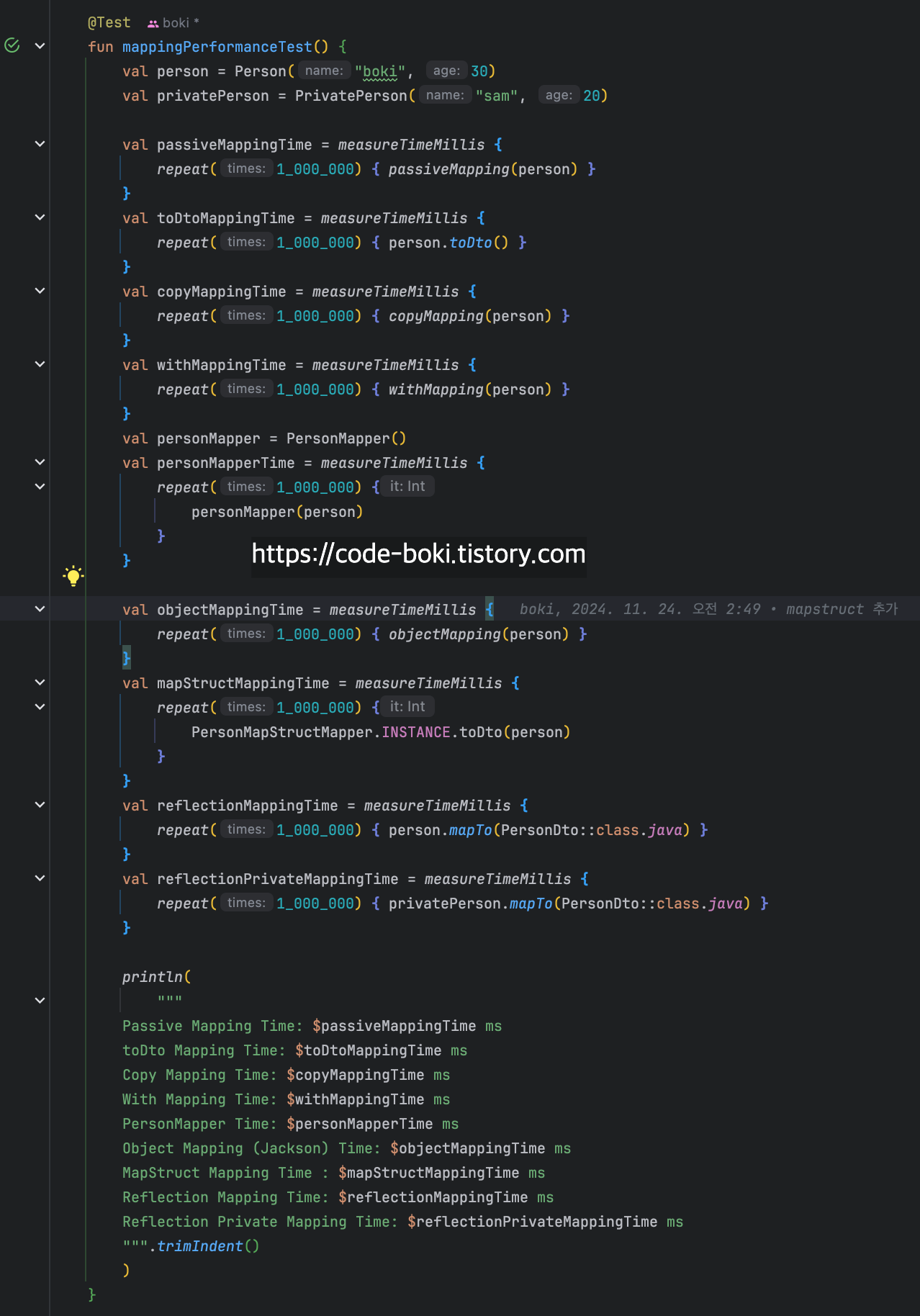Click the name: inlay hint before "sam"
The width and height of the screenshot is (920, 1316).
pos(445,95)
